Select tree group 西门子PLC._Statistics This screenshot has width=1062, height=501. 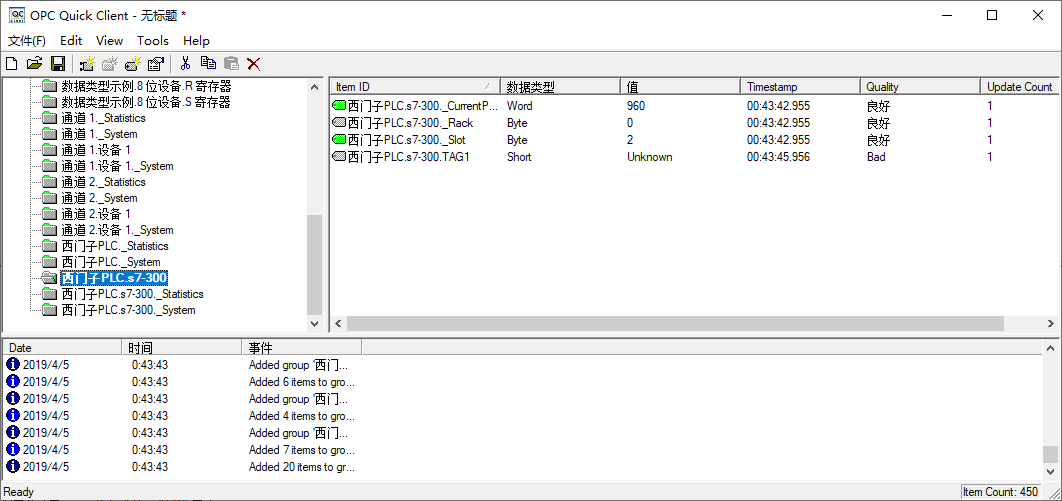pyautogui.click(x=115, y=246)
